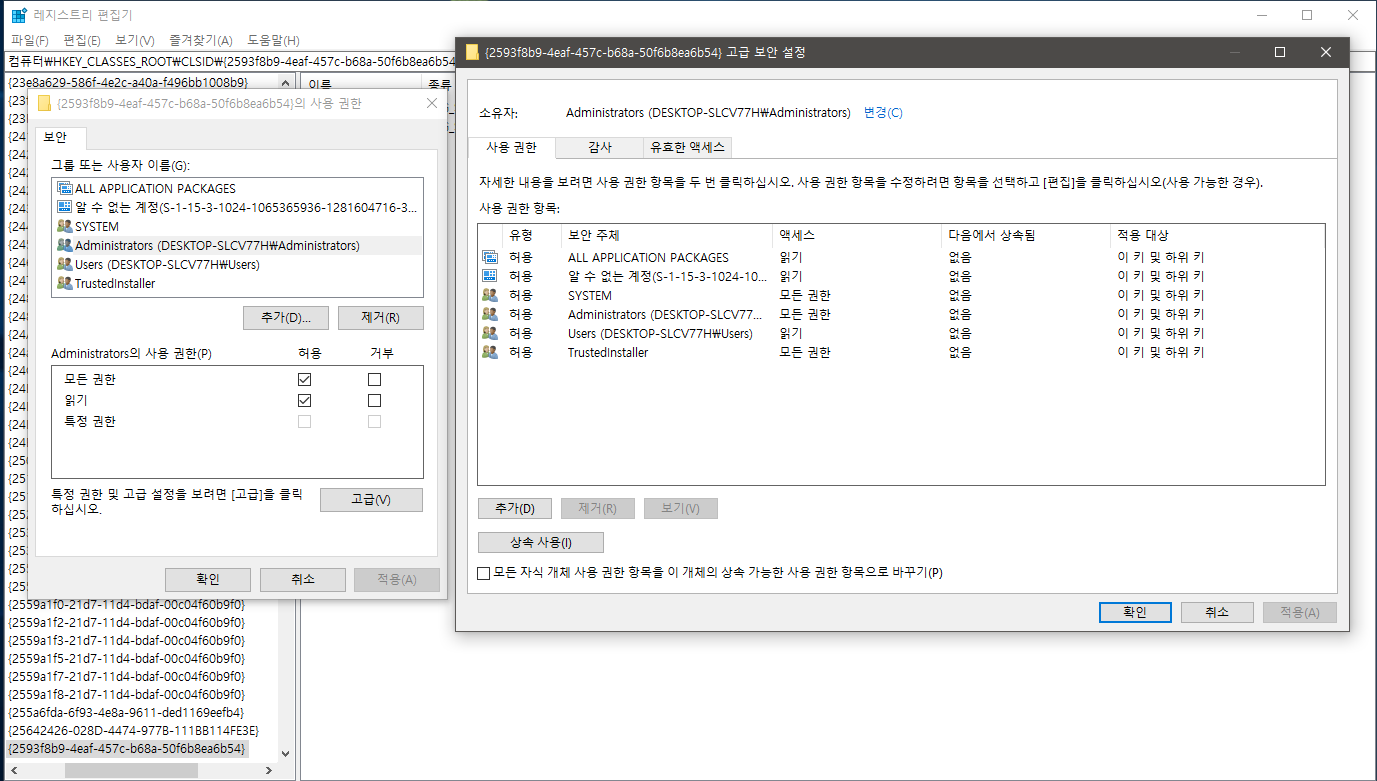Image resolution: width=1377 pixels, height=781 pixels.
Task: Click Users icon in permission entries table
Action: click(490, 333)
